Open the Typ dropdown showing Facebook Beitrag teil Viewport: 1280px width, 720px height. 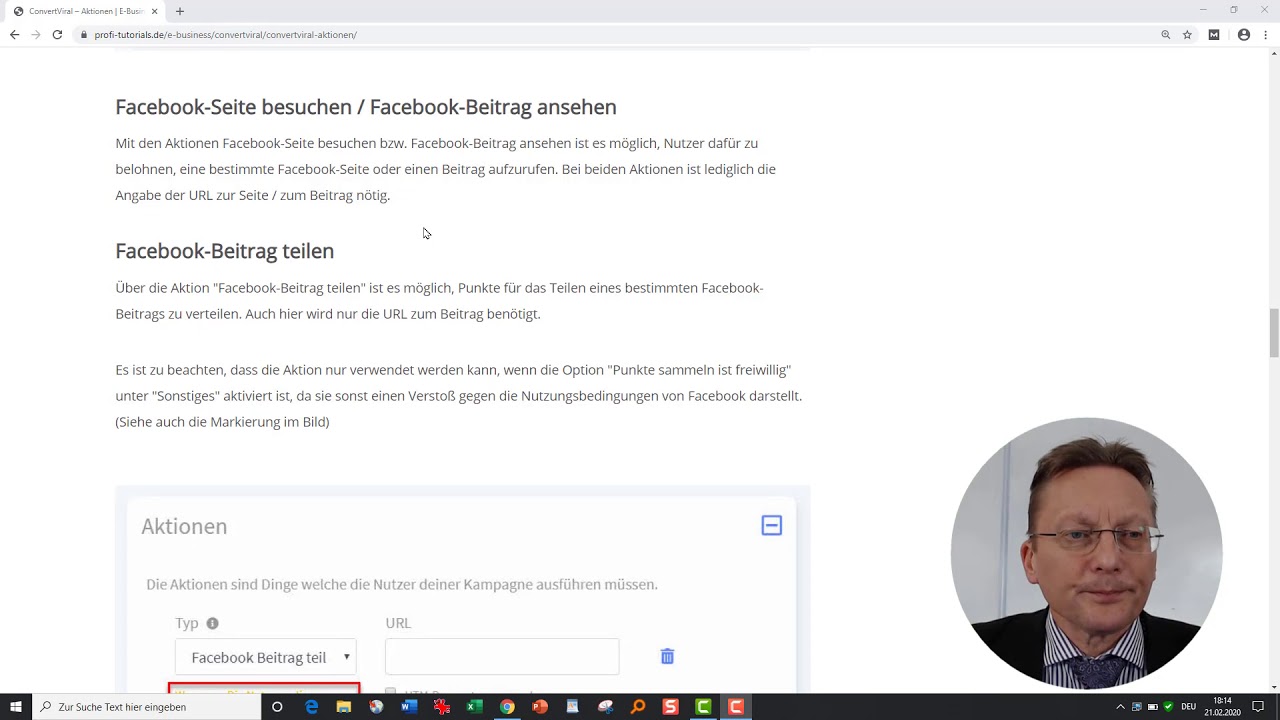tap(265, 657)
